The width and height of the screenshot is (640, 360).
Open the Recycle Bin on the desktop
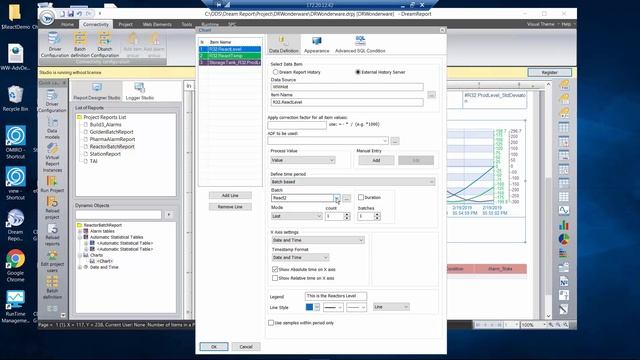(16, 98)
